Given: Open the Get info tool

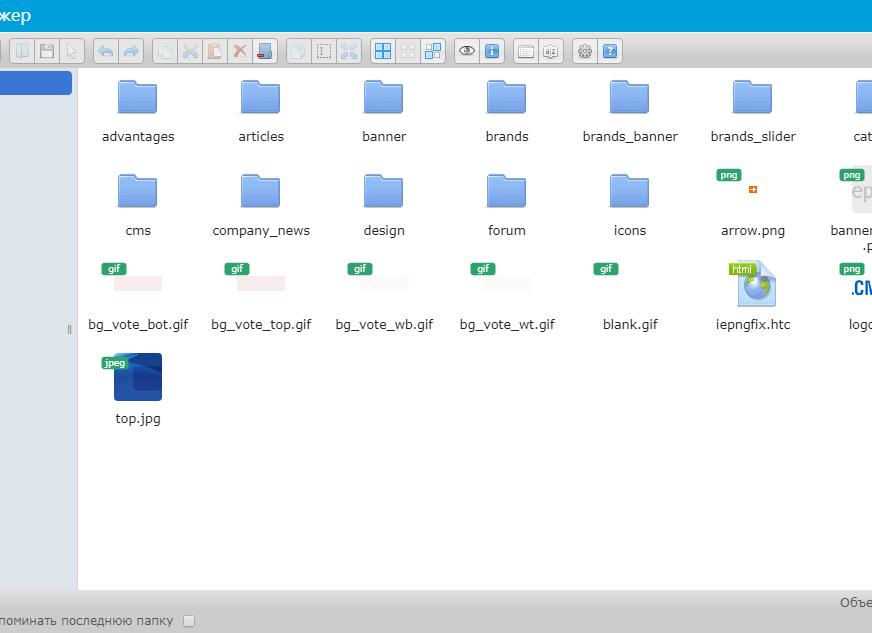Looking at the screenshot, I should (492, 51).
